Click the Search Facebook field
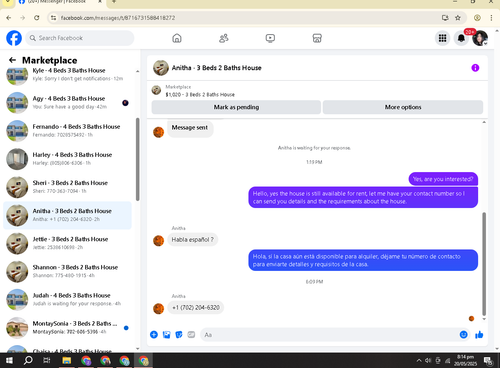500x368 pixels. [x=80, y=38]
